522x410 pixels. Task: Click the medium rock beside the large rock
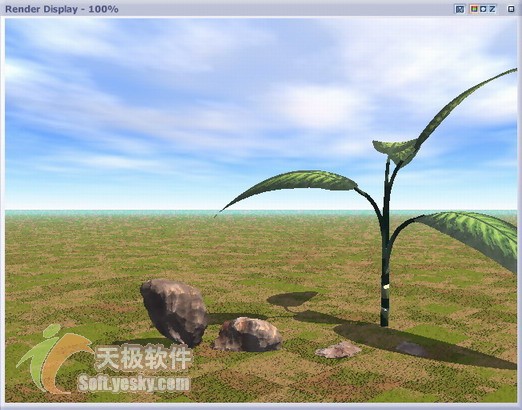[x=248, y=334]
